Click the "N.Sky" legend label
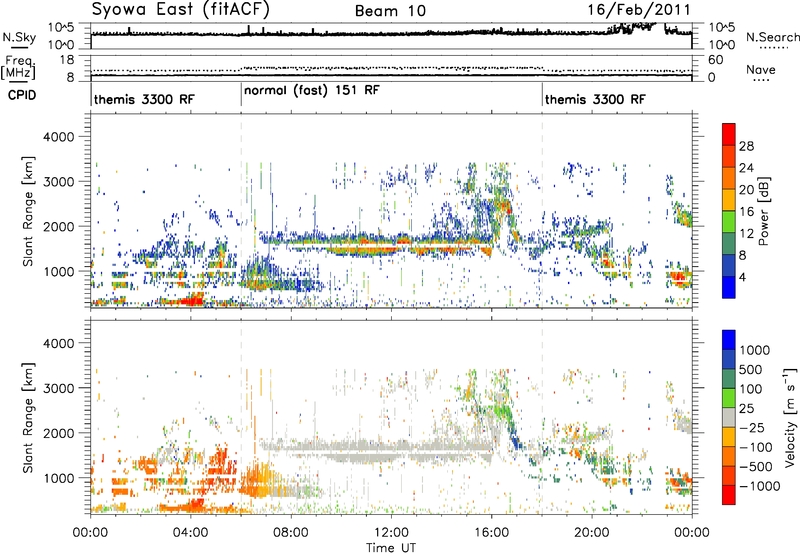This screenshot has width=800, height=554. click(x=19, y=37)
